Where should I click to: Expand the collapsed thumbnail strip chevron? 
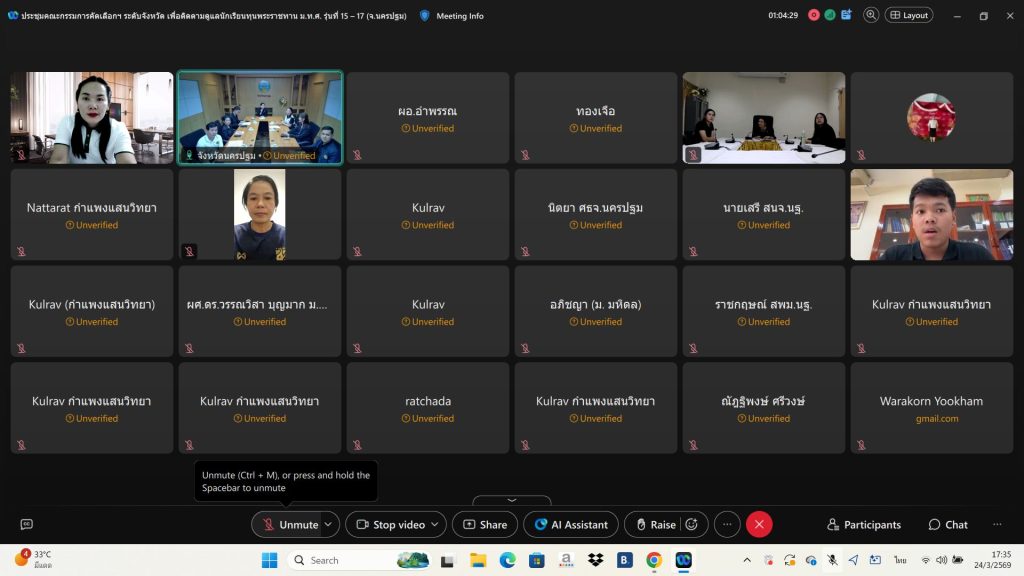512,500
